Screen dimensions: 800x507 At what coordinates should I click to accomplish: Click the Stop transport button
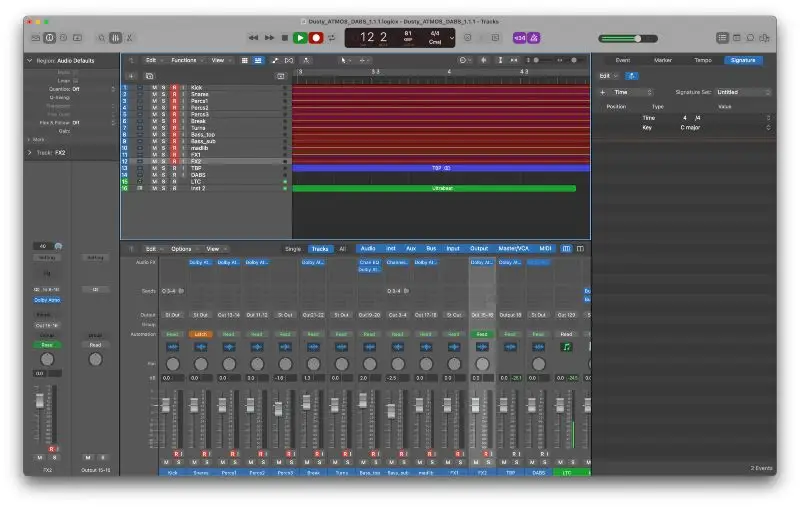284,38
